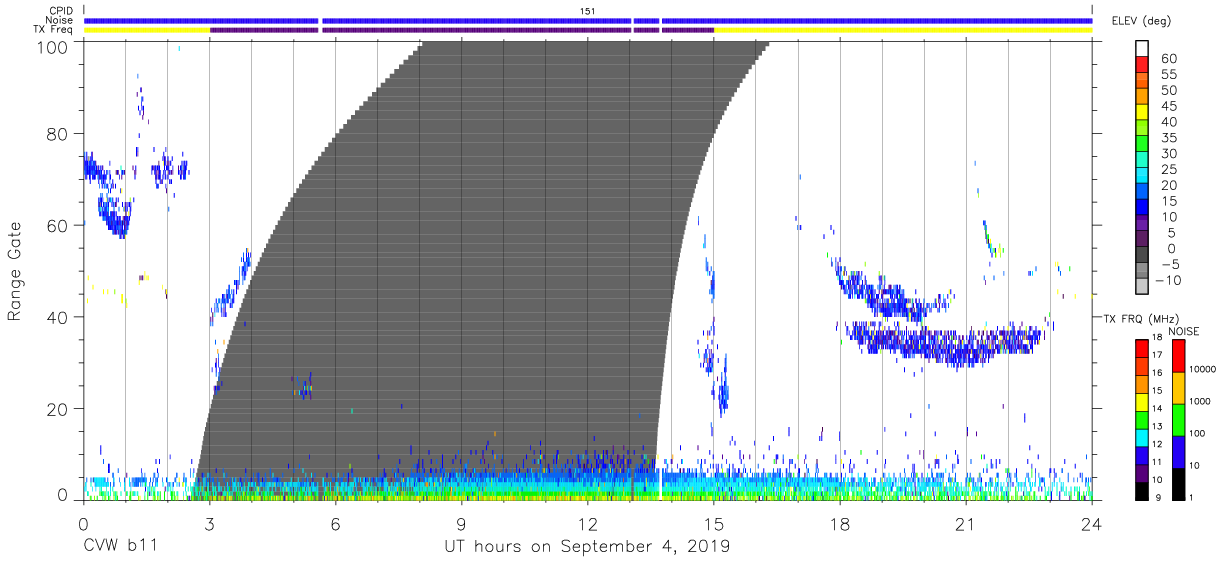This screenshot has width=1228, height=567.
Task: Click the Range Gate tick label 80
Action: click(x=59, y=134)
